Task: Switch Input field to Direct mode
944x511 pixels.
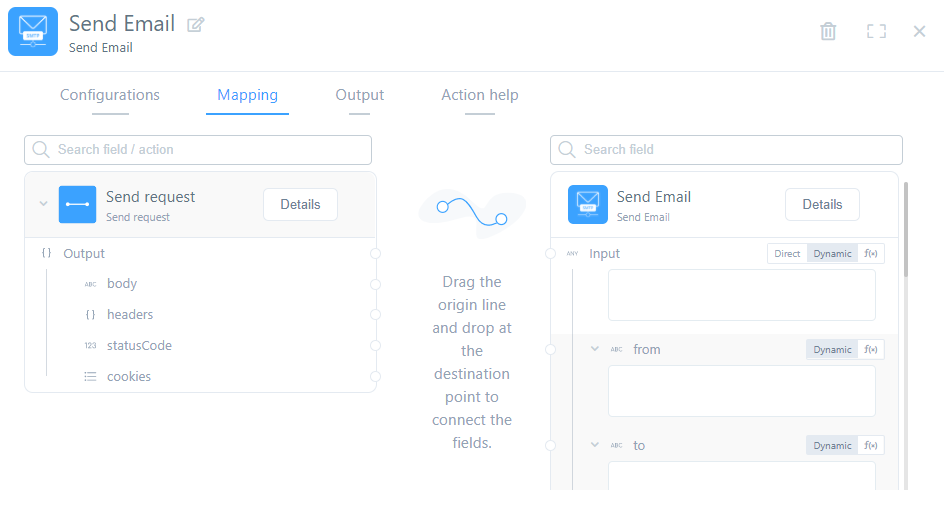Action: pos(787,254)
